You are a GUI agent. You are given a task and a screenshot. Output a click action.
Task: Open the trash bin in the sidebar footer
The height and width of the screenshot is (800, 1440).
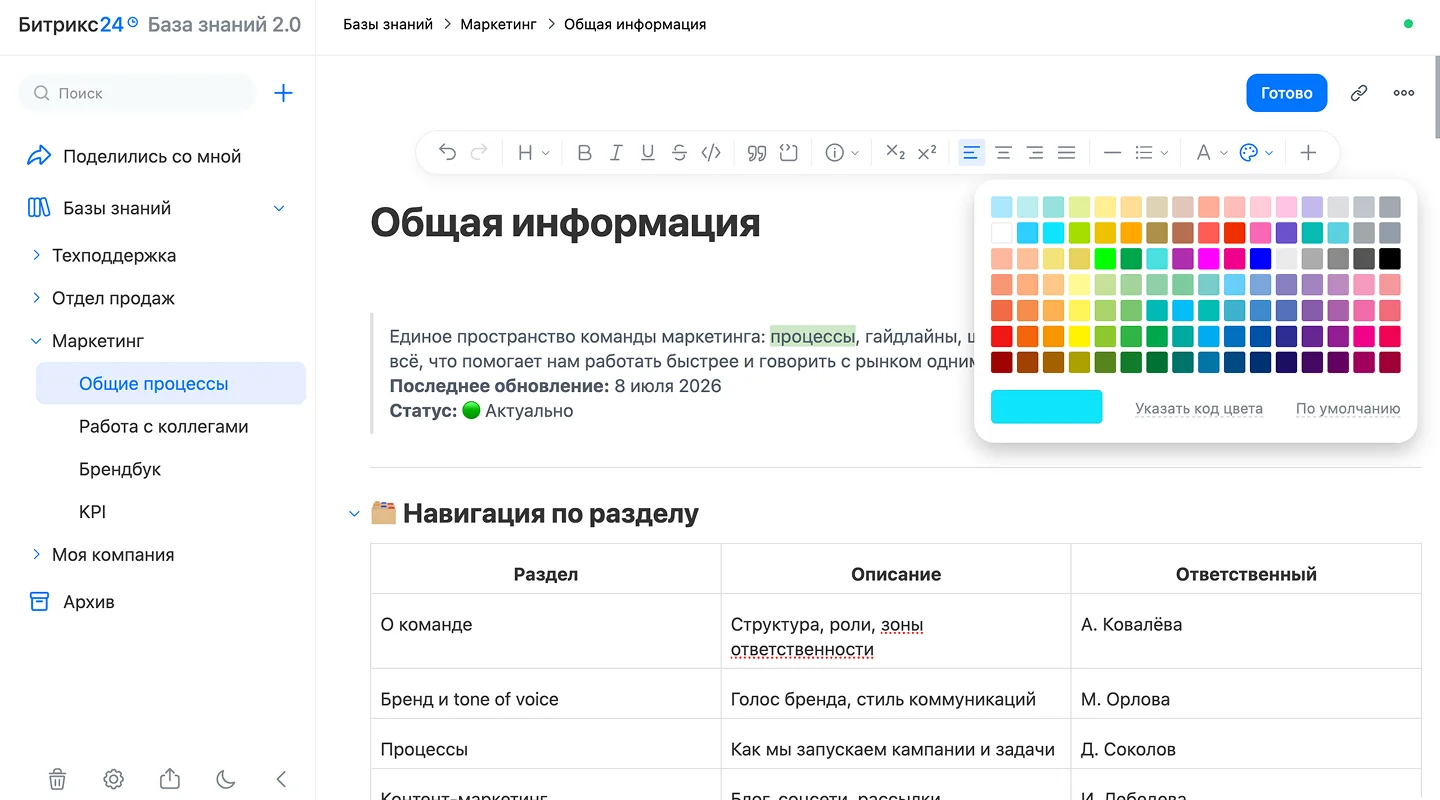pos(58,779)
